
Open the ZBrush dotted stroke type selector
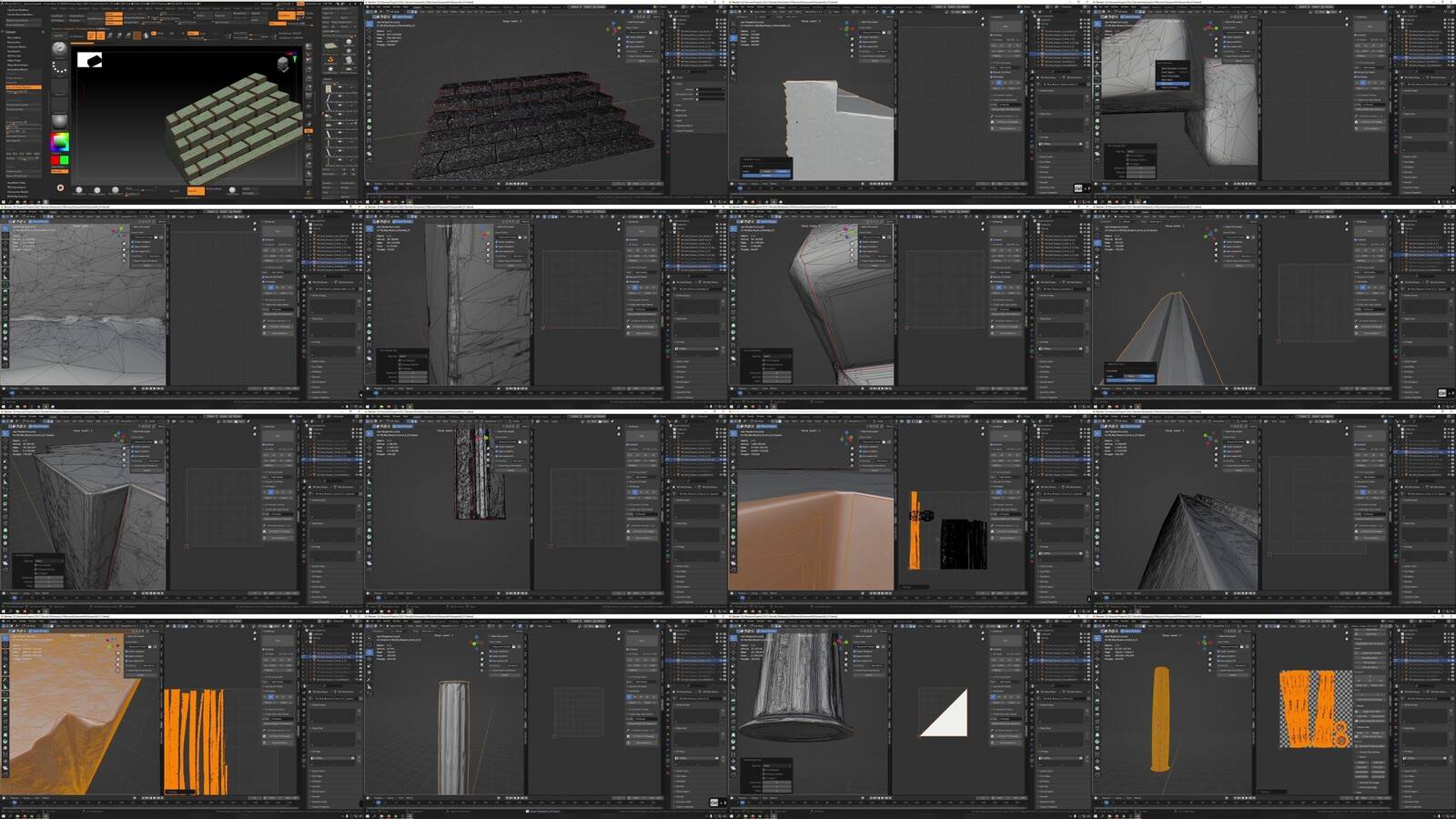59,67
